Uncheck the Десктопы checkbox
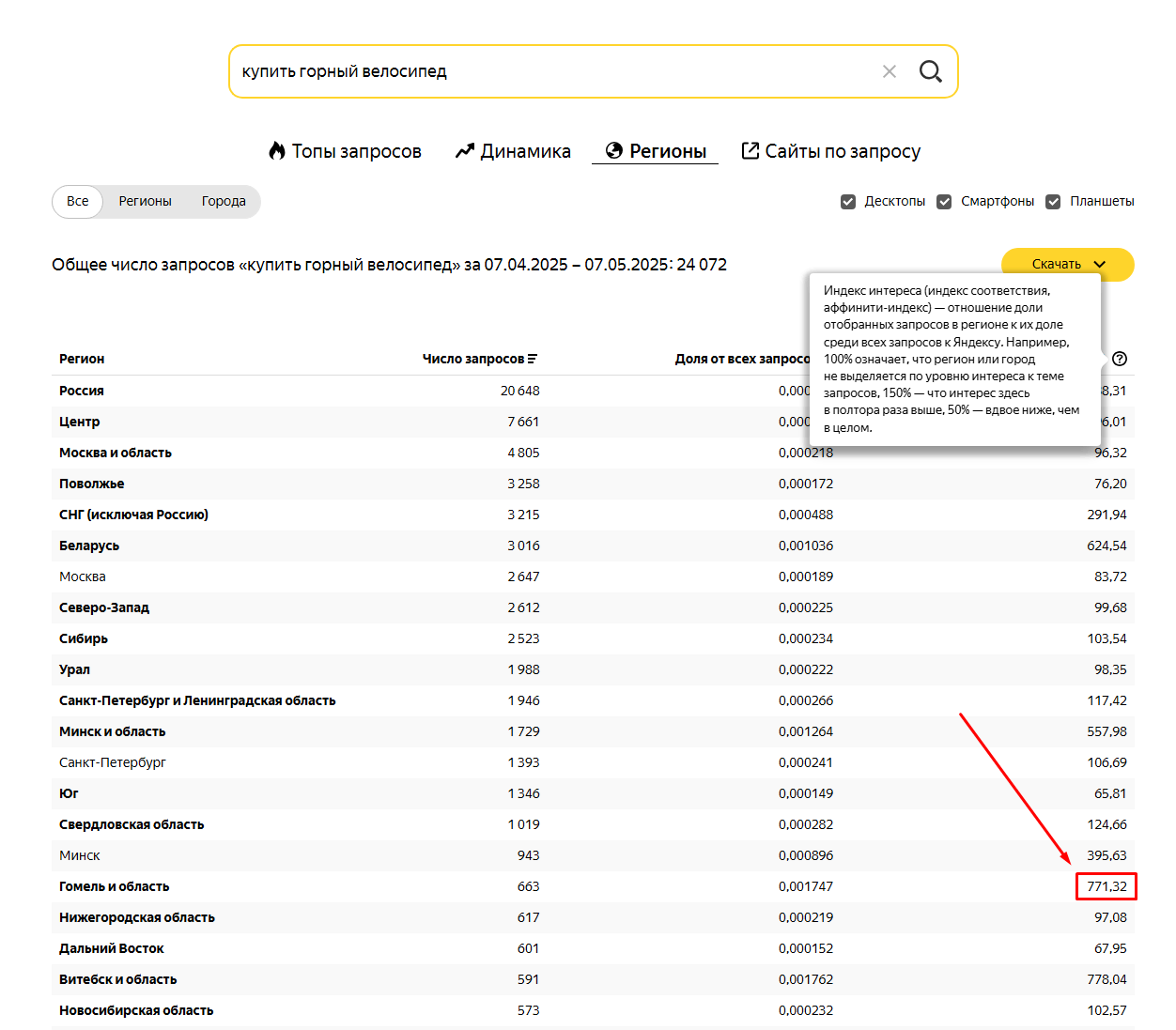This screenshot has width=1176, height=1030. tap(848, 202)
